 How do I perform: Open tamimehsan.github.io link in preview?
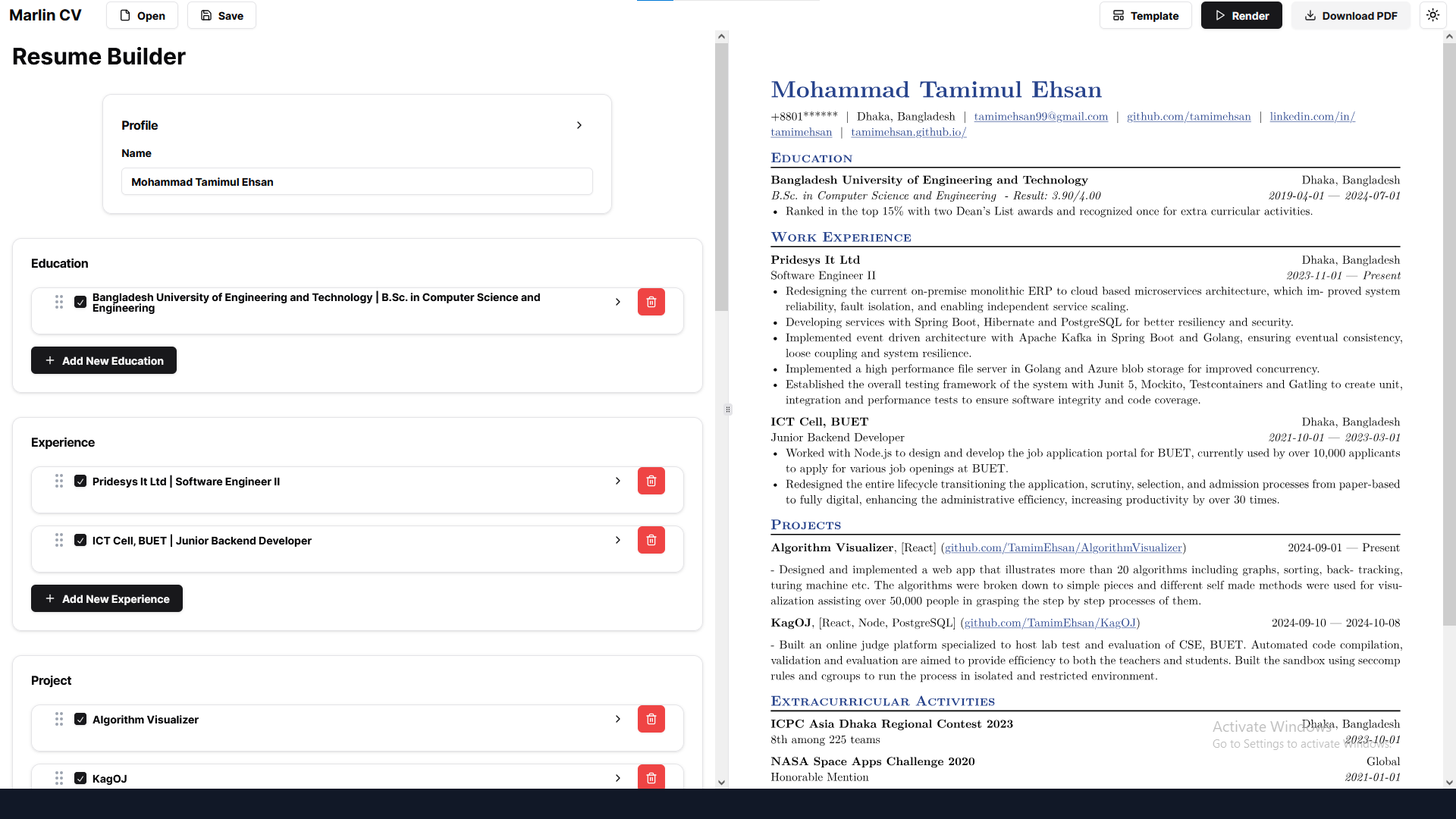click(x=908, y=132)
